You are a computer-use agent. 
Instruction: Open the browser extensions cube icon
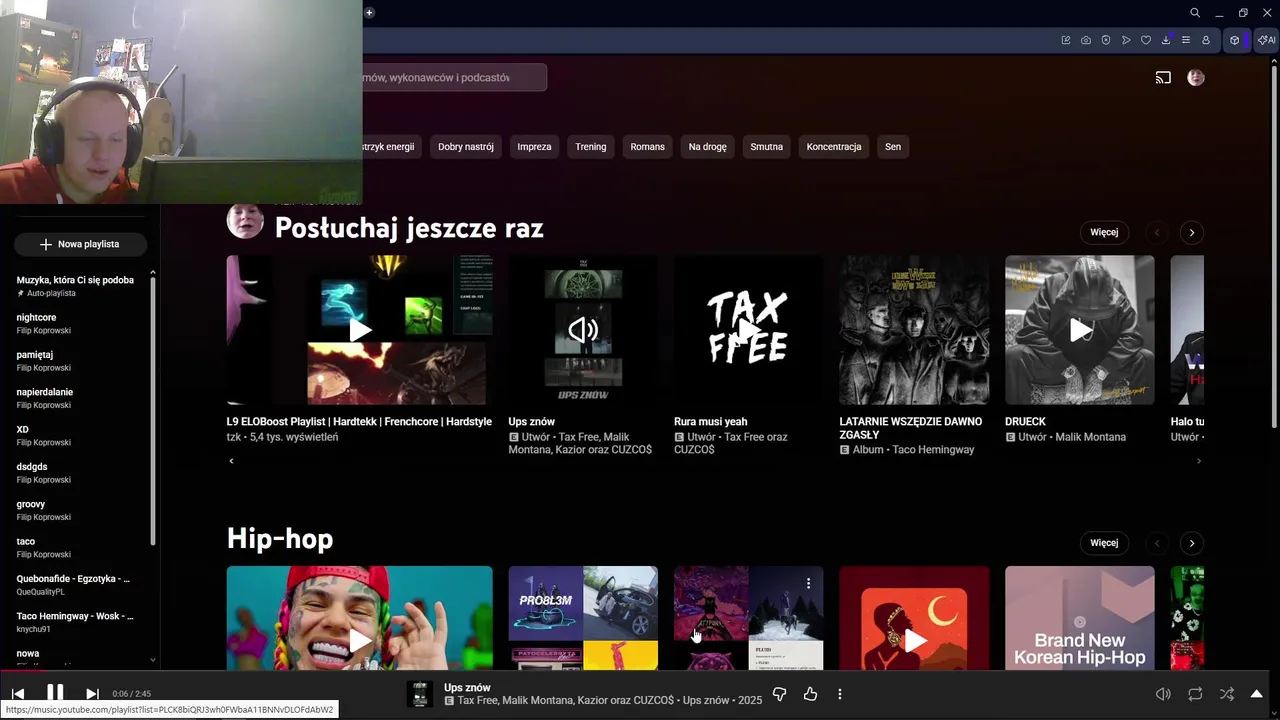pos(1235,40)
